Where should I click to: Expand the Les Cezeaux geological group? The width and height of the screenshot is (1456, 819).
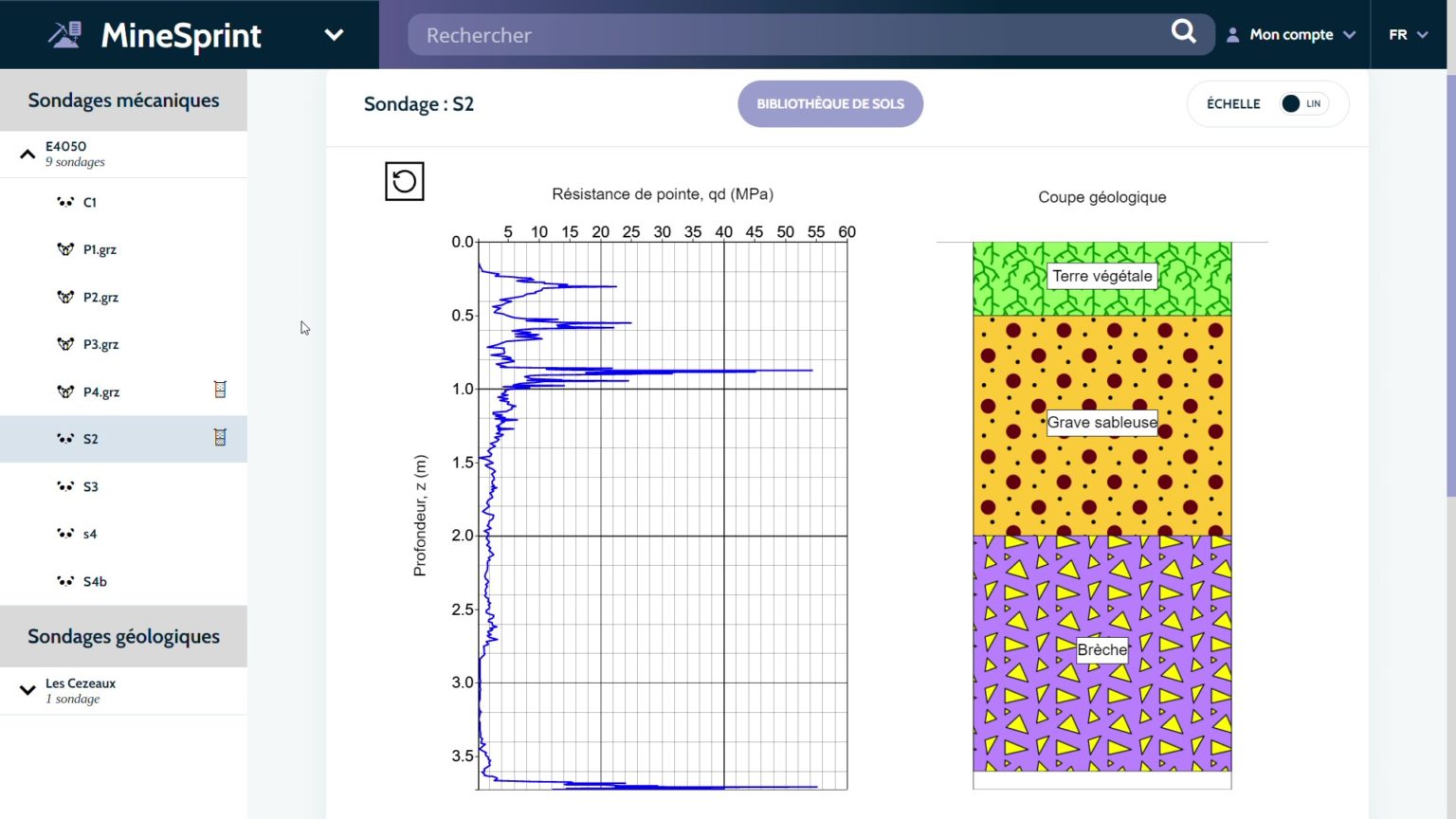[27, 690]
